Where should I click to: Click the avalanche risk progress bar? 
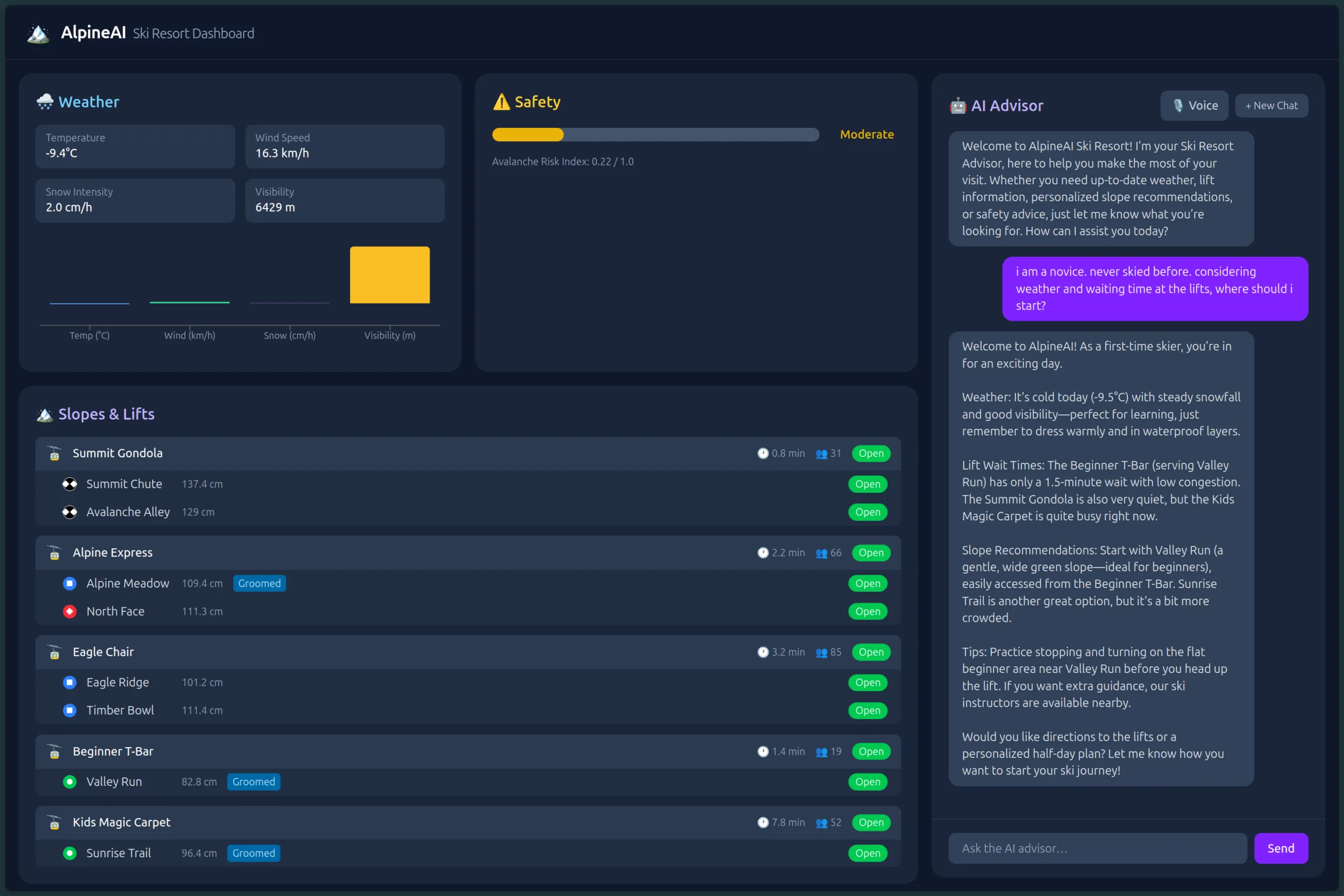point(655,135)
